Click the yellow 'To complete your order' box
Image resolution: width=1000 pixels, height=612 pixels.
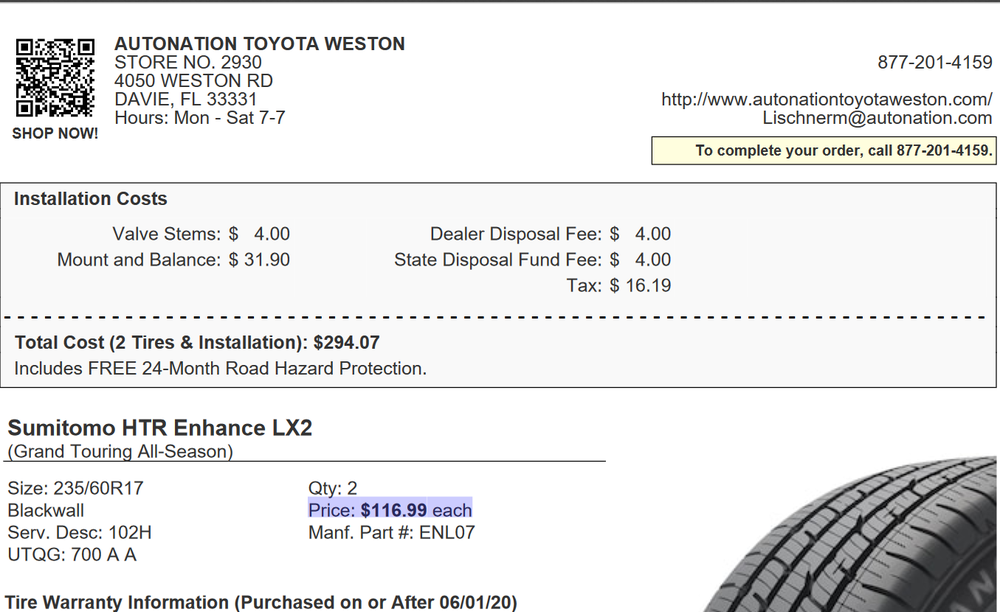[x=824, y=151]
